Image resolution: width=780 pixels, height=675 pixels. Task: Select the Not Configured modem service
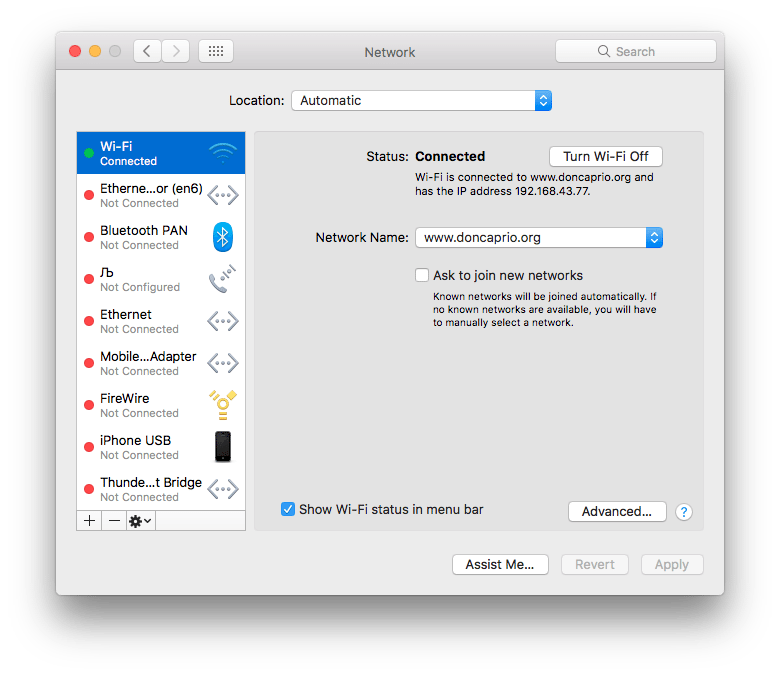(x=161, y=279)
